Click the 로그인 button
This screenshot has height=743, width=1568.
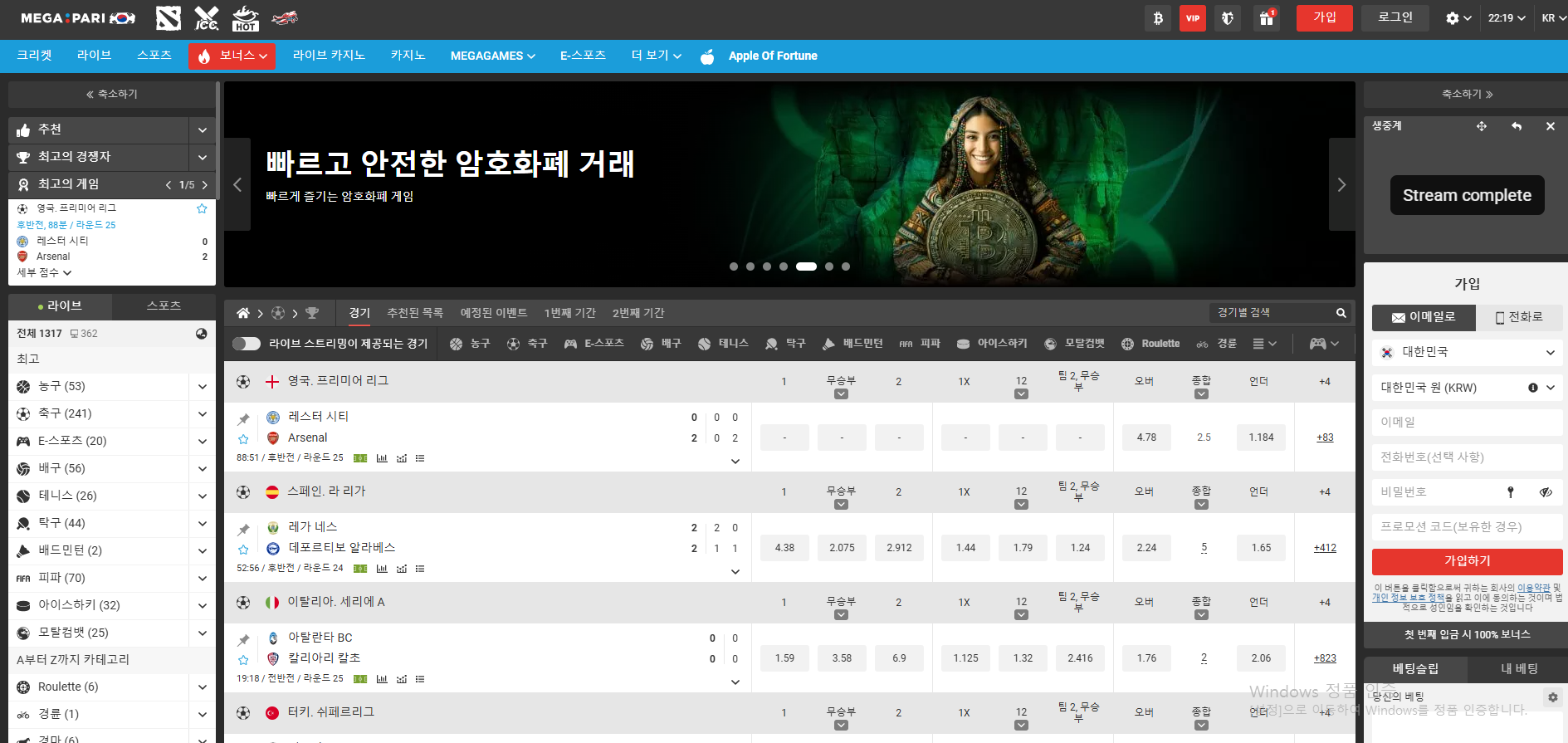tap(1395, 17)
